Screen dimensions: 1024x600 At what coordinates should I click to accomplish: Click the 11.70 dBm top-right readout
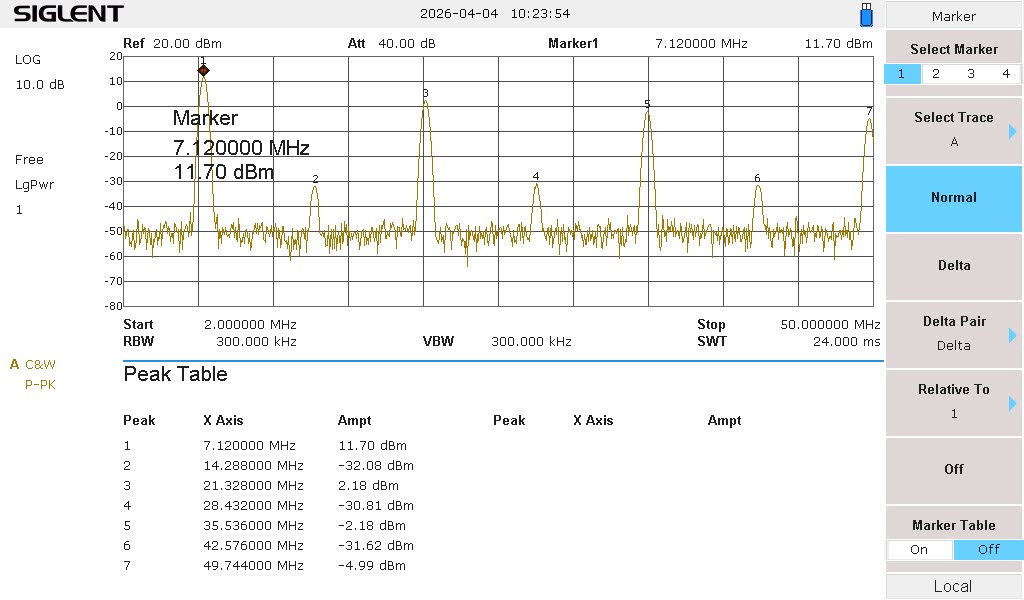tap(839, 44)
